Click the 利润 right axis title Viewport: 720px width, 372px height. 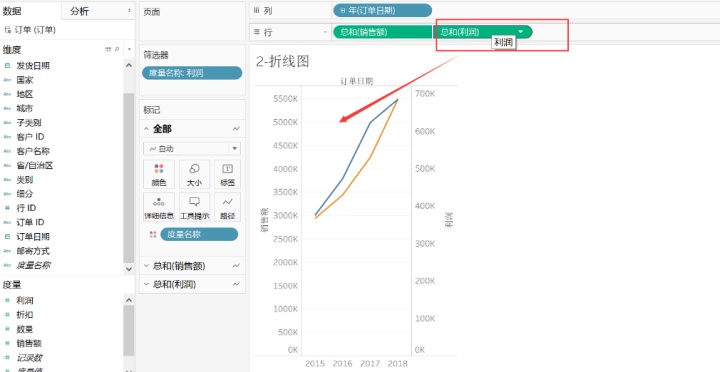tap(450, 220)
